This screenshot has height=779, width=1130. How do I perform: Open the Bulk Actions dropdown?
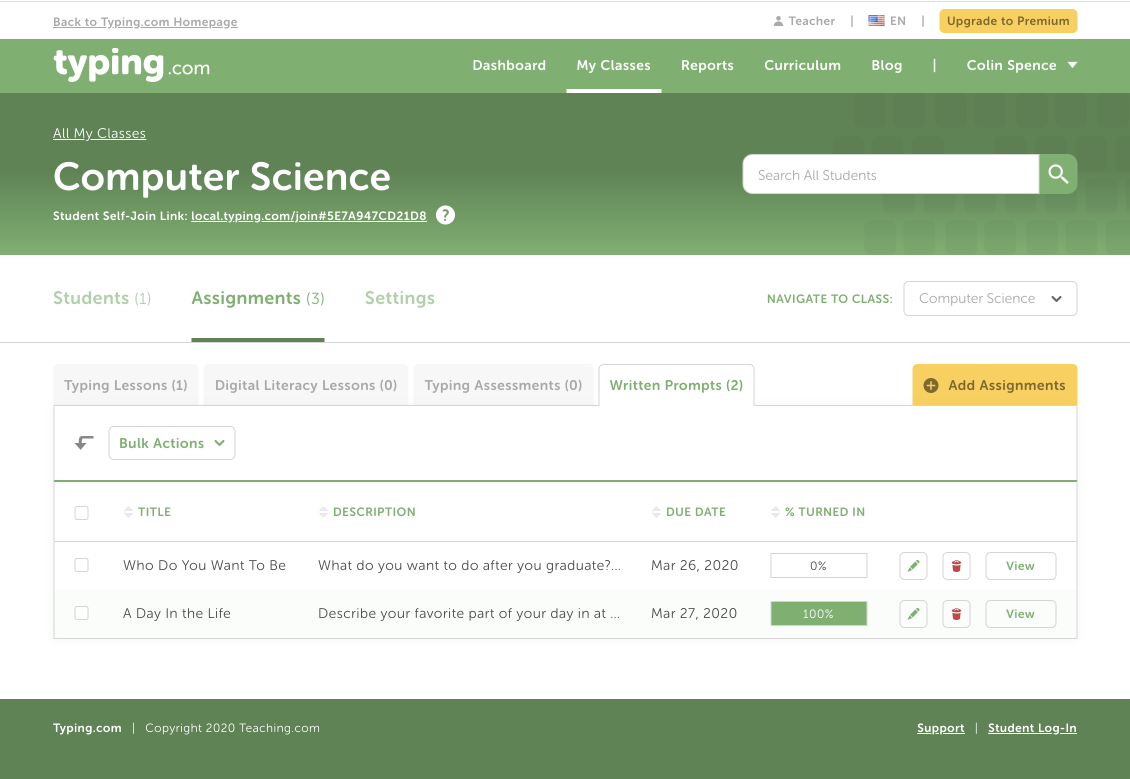(x=171, y=442)
